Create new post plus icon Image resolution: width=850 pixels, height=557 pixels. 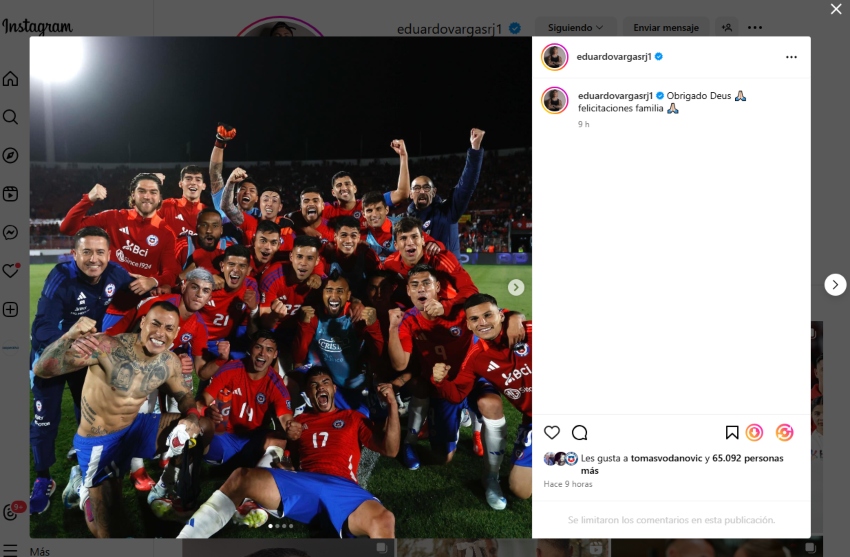click(x=10, y=309)
